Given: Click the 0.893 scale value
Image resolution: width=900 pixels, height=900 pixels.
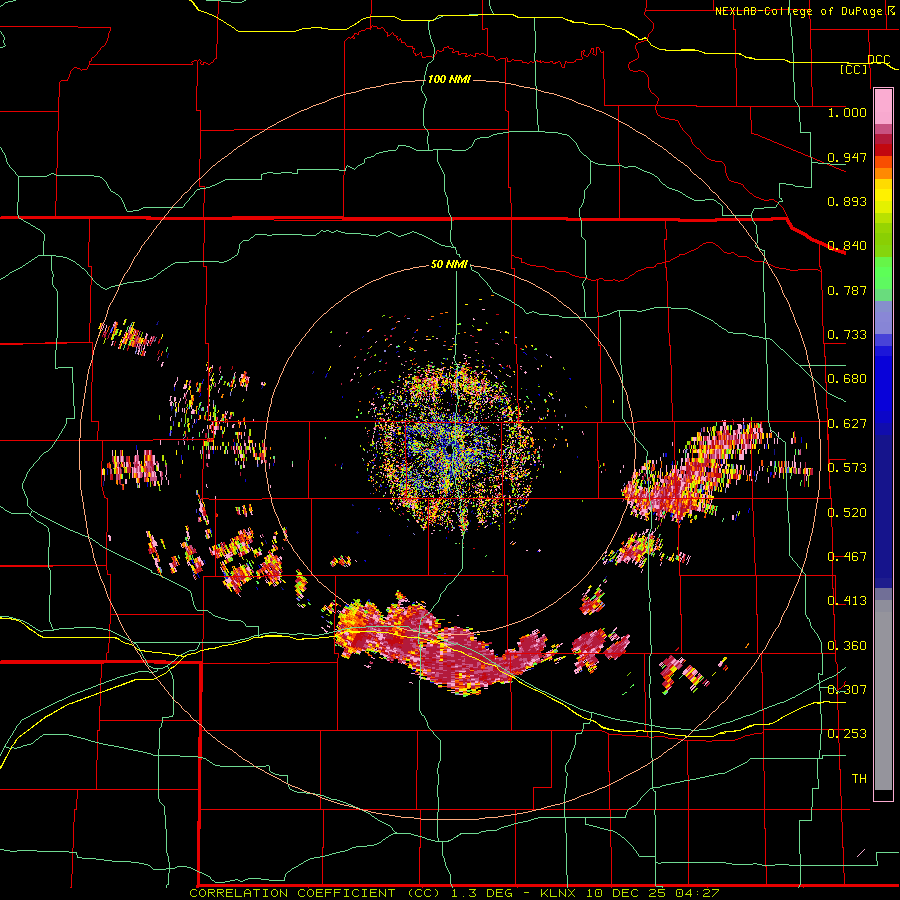Looking at the screenshot, I should (847, 201).
